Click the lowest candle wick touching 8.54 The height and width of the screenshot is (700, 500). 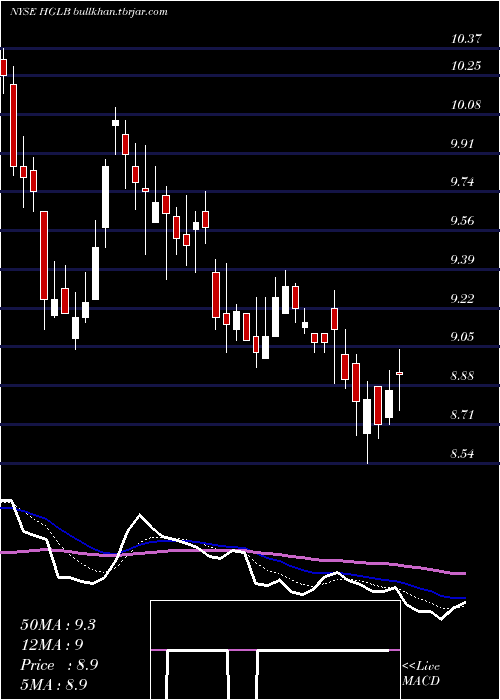coord(367,422)
